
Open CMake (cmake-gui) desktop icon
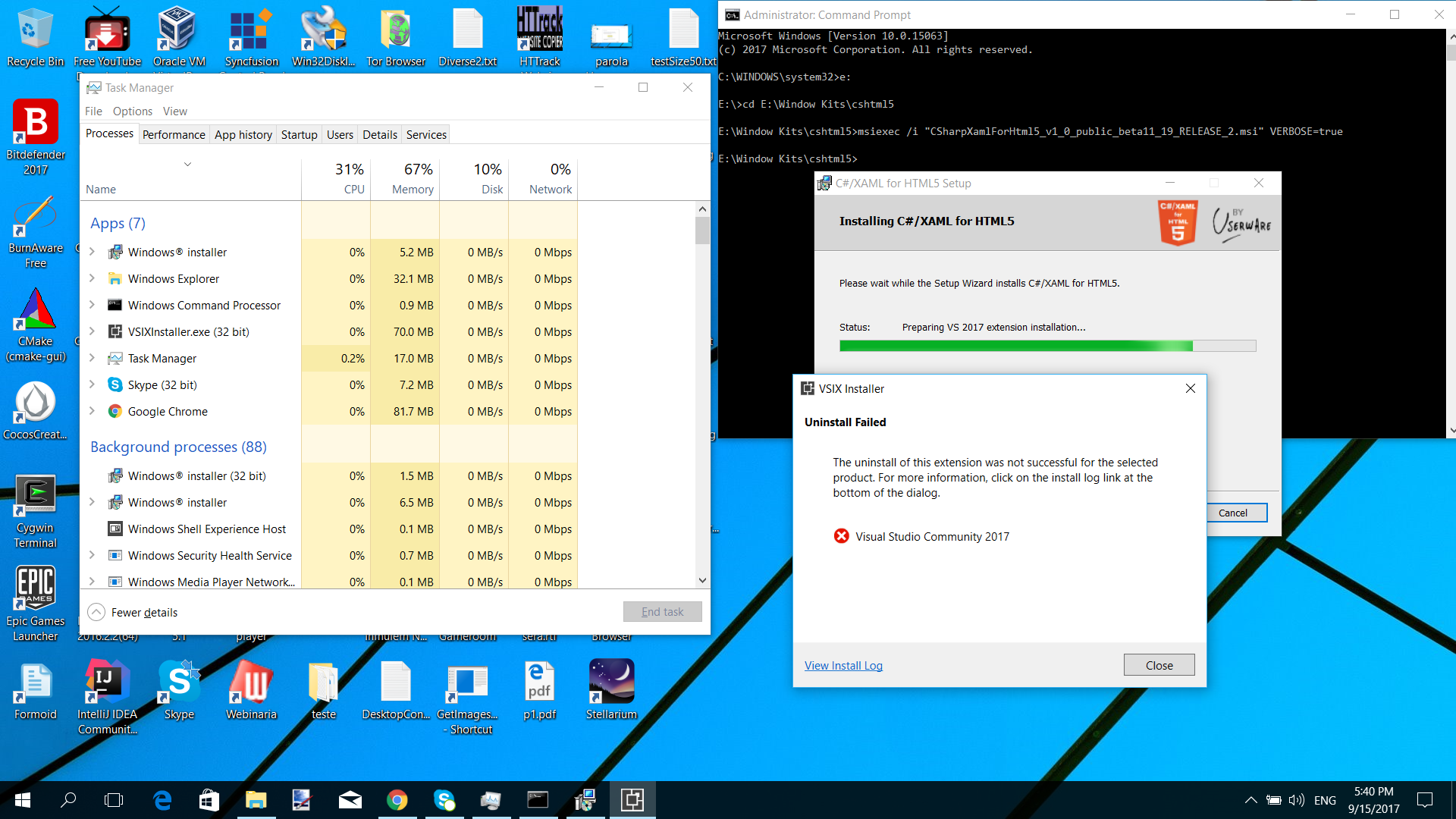pos(35,325)
